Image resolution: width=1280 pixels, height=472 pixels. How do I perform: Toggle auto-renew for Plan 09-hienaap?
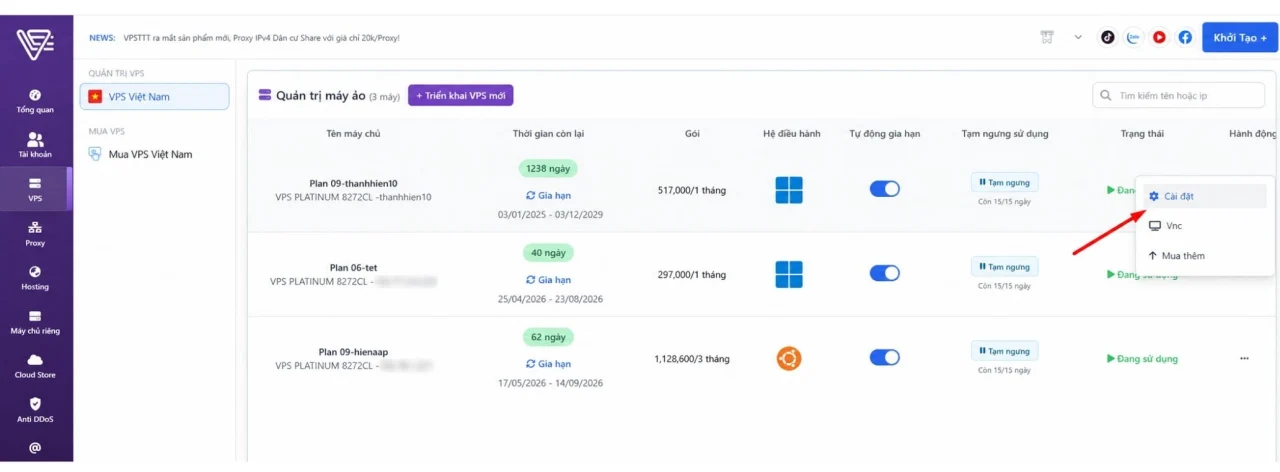pyautogui.click(x=885, y=358)
